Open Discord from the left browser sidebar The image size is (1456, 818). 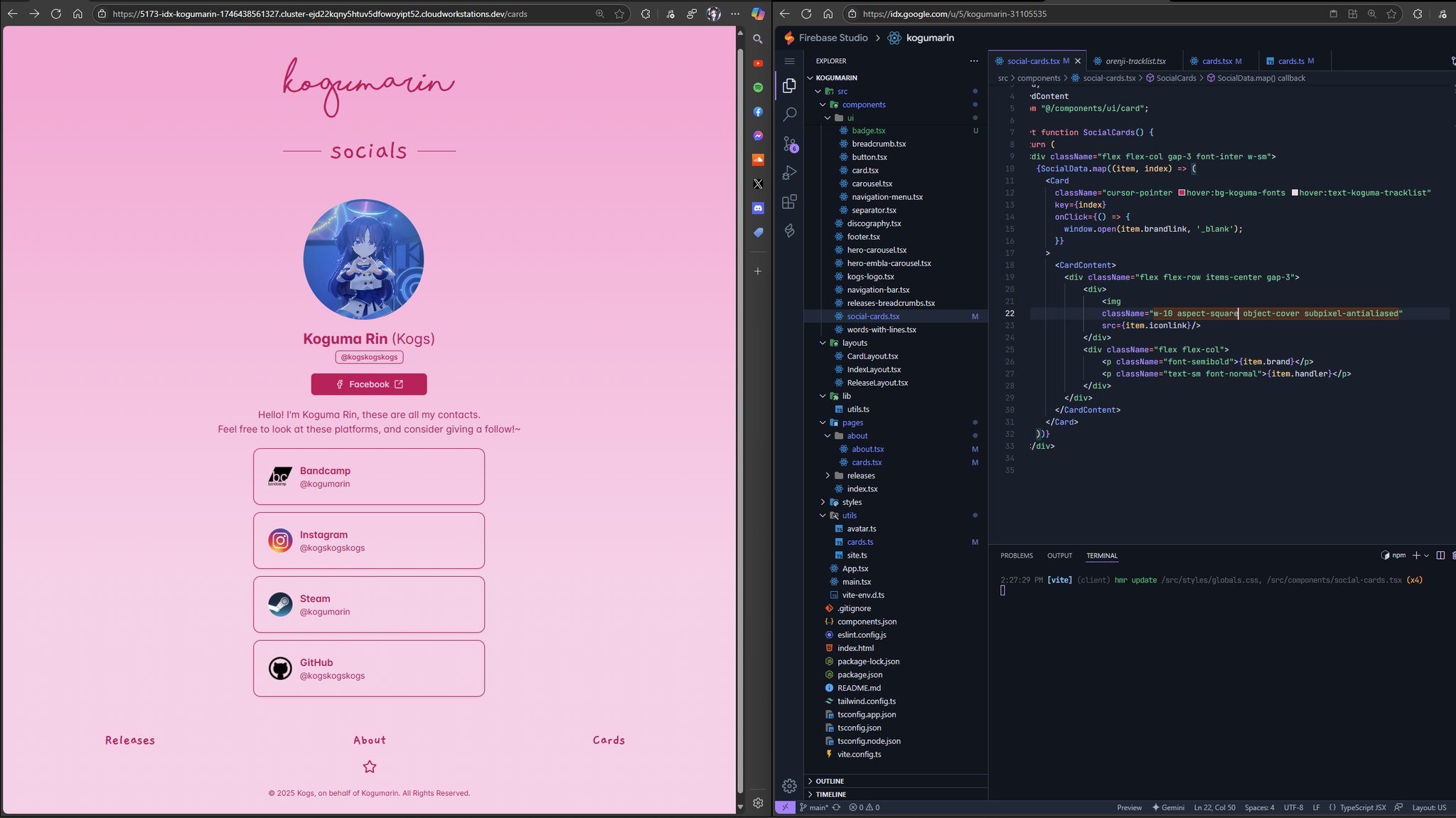click(x=758, y=208)
